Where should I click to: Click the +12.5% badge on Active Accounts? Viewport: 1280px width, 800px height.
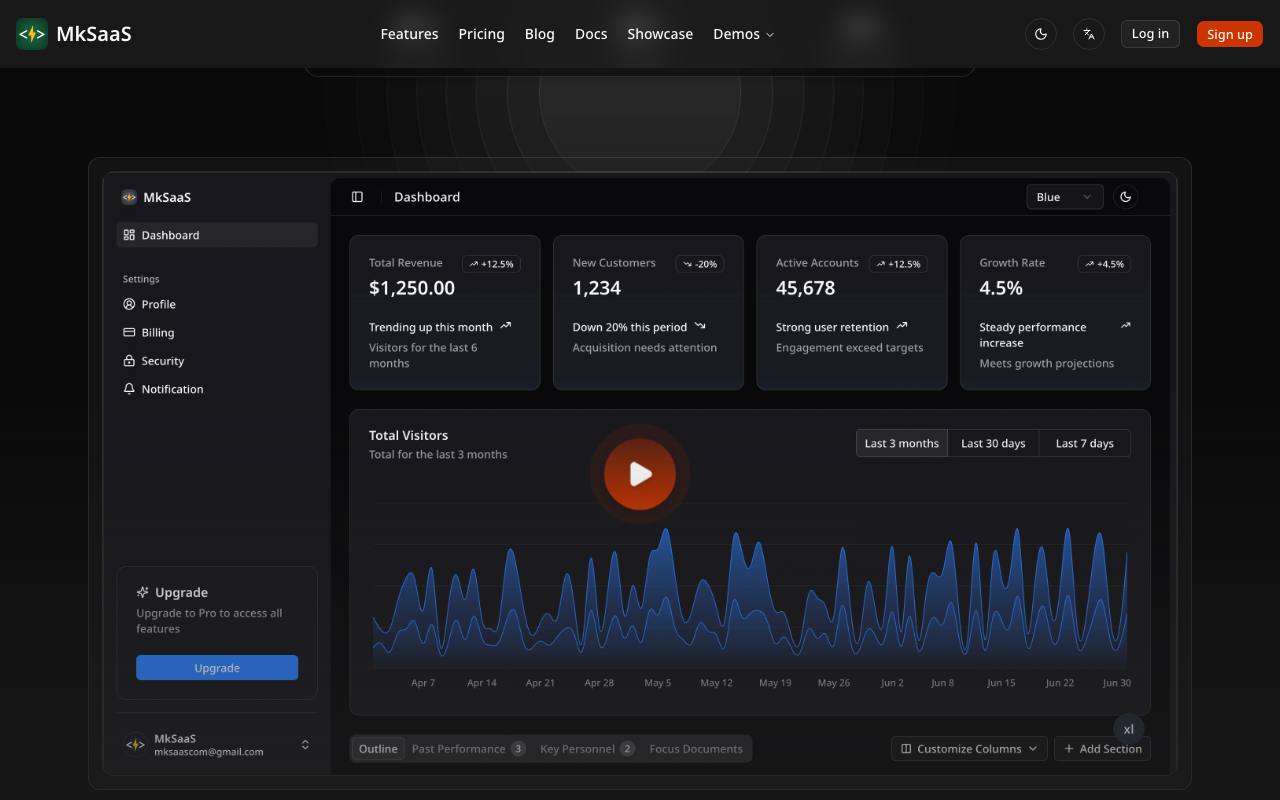pyautogui.click(x=898, y=264)
